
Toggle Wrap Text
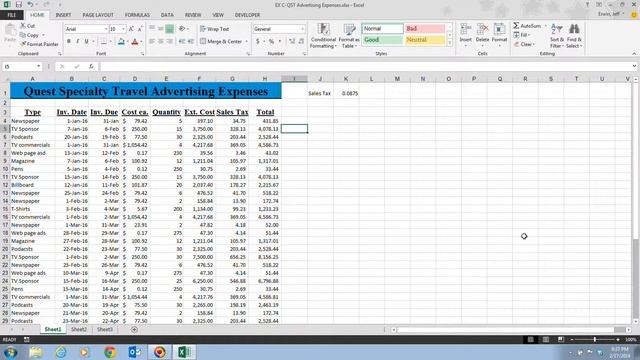coord(214,29)
